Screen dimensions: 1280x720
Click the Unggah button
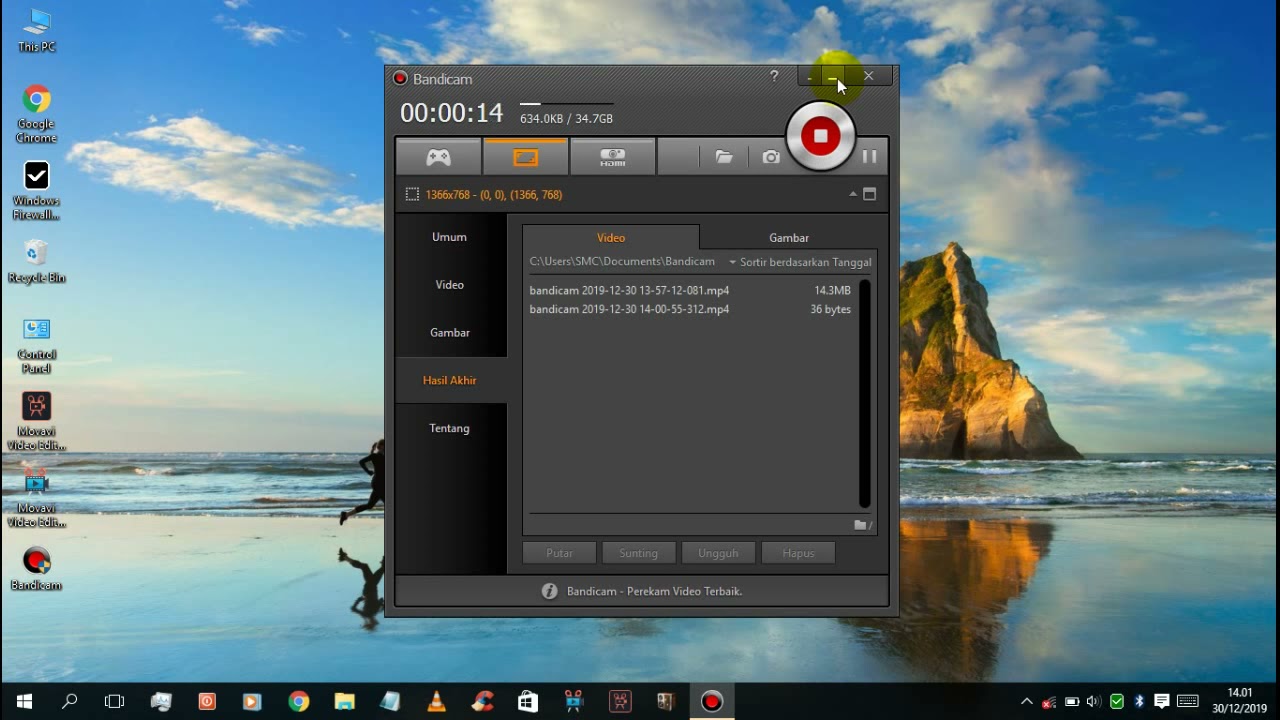click(x=718, y=553)
